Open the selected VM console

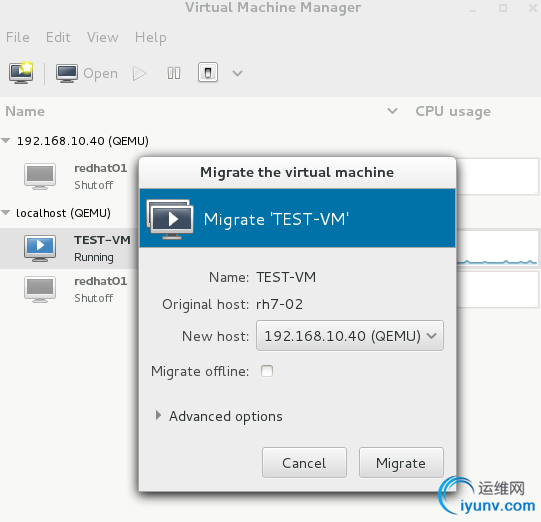pos(87,73)
